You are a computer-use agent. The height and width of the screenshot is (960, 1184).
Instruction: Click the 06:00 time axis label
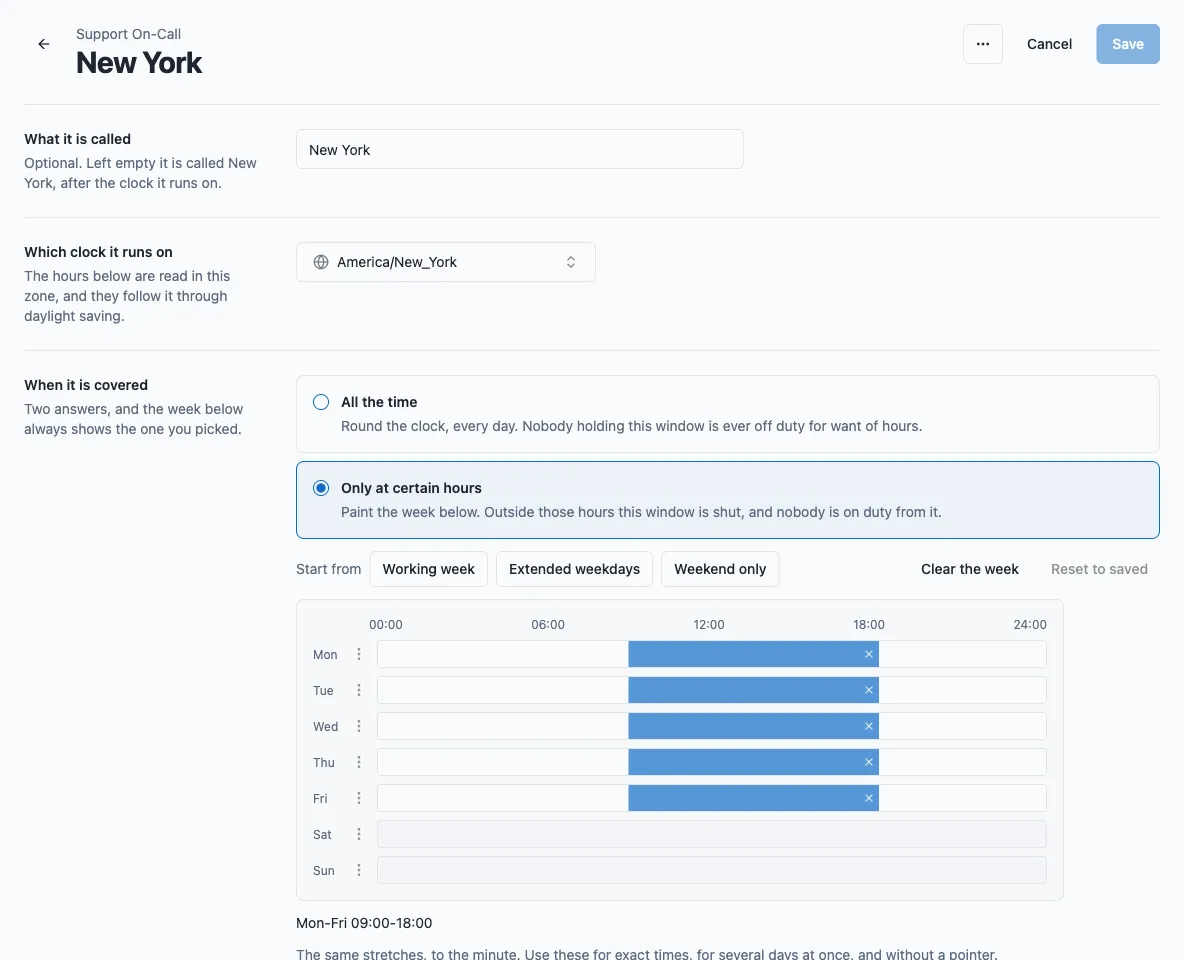click(547, 625)
